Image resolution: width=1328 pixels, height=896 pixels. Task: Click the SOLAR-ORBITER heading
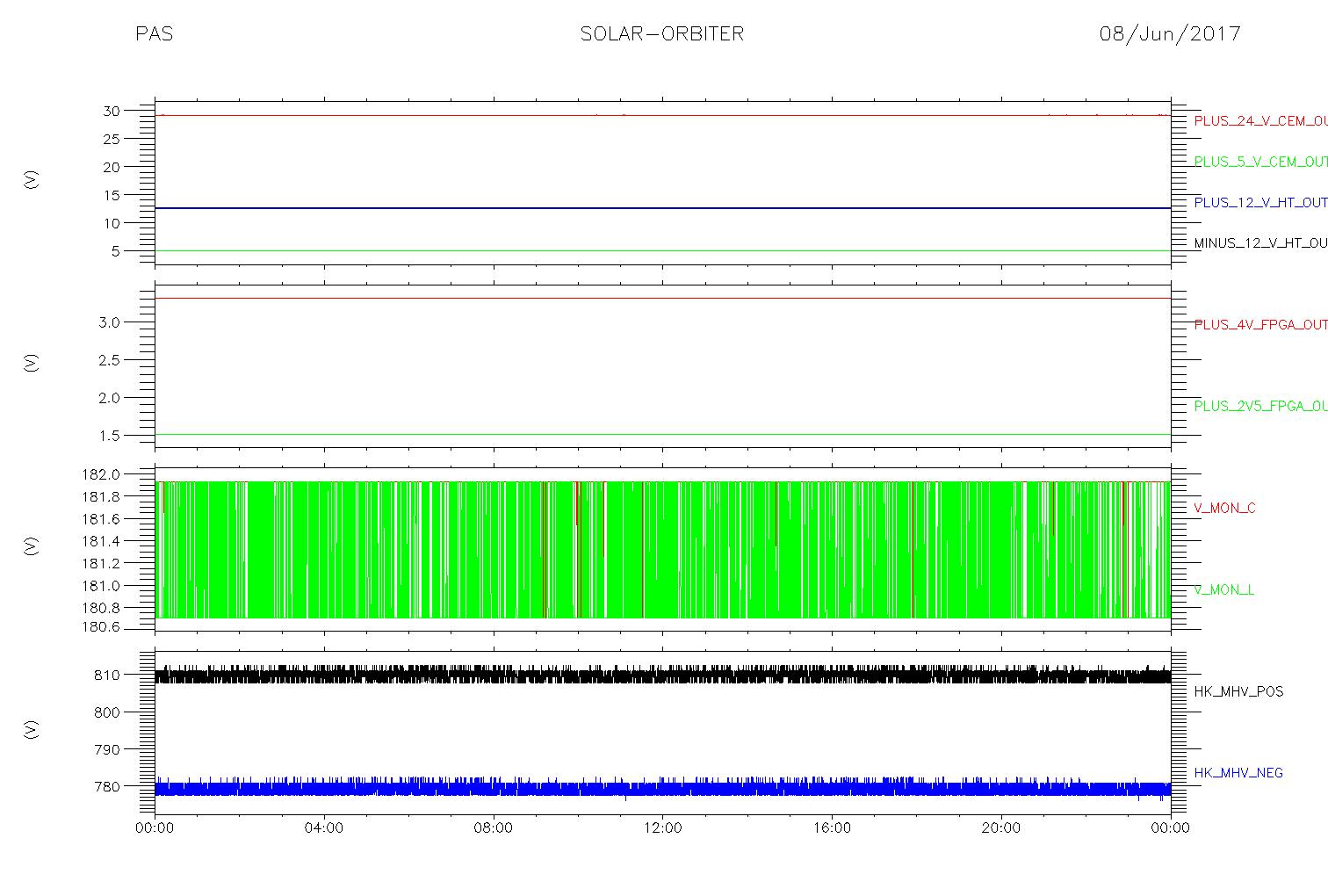click(x=662, y=34)
